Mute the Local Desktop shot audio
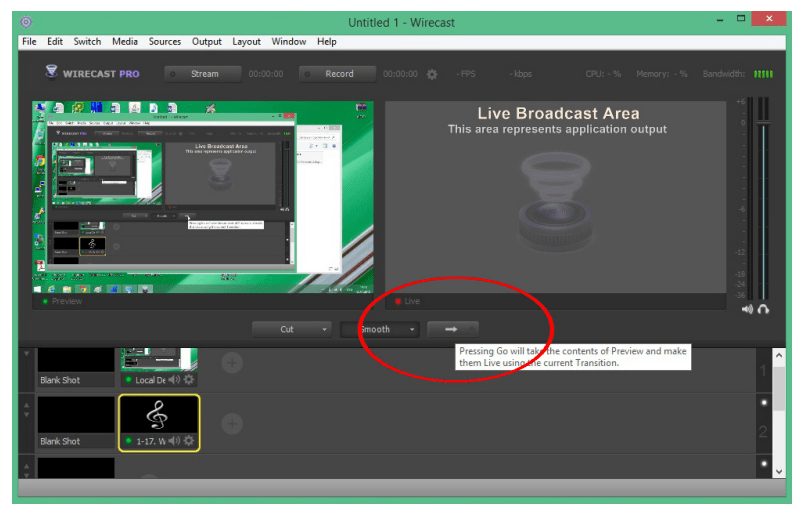Image resolution: width=802 pixels, height=516 pixels. (x=174, y=379)
